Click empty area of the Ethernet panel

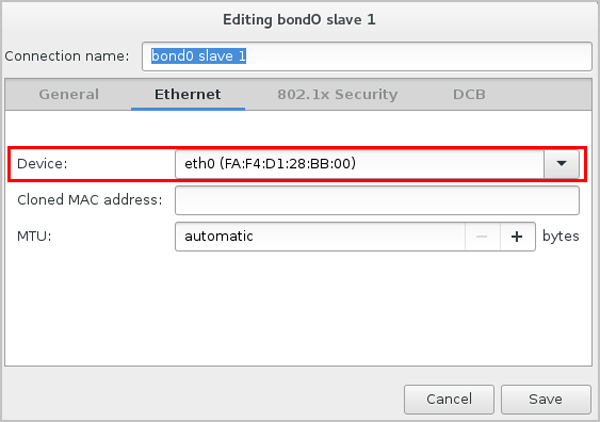coord(300,310)
